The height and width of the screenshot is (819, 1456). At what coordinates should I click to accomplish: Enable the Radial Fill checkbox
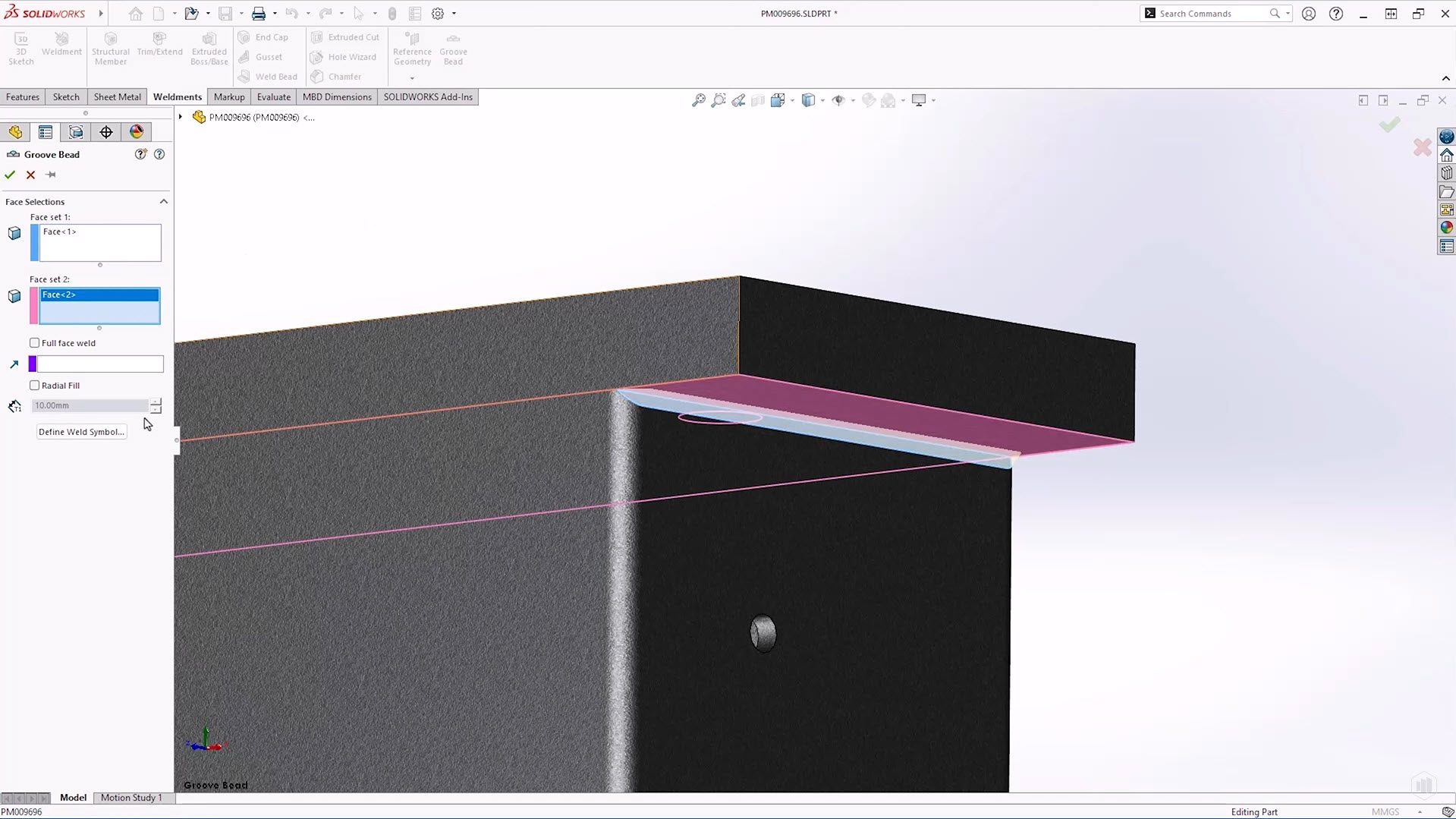(35, 386)
